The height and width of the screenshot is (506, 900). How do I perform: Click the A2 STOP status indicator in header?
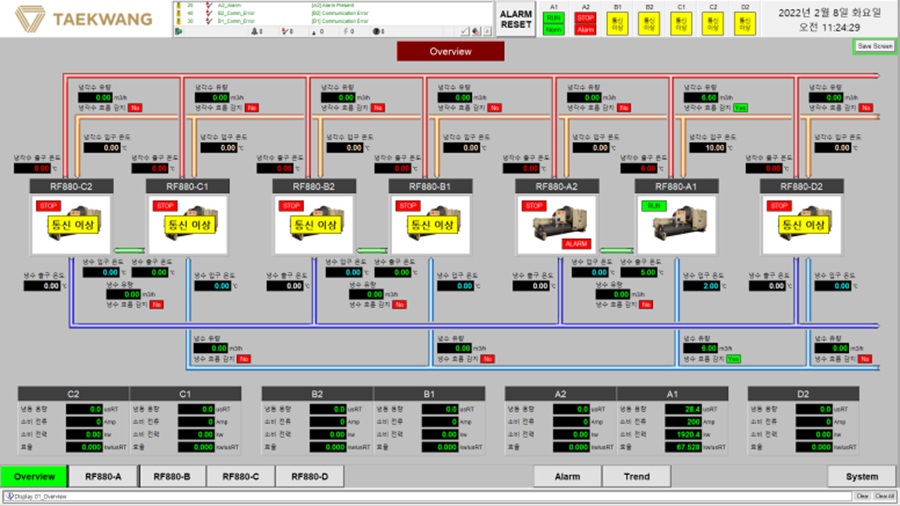click(585, 18)
